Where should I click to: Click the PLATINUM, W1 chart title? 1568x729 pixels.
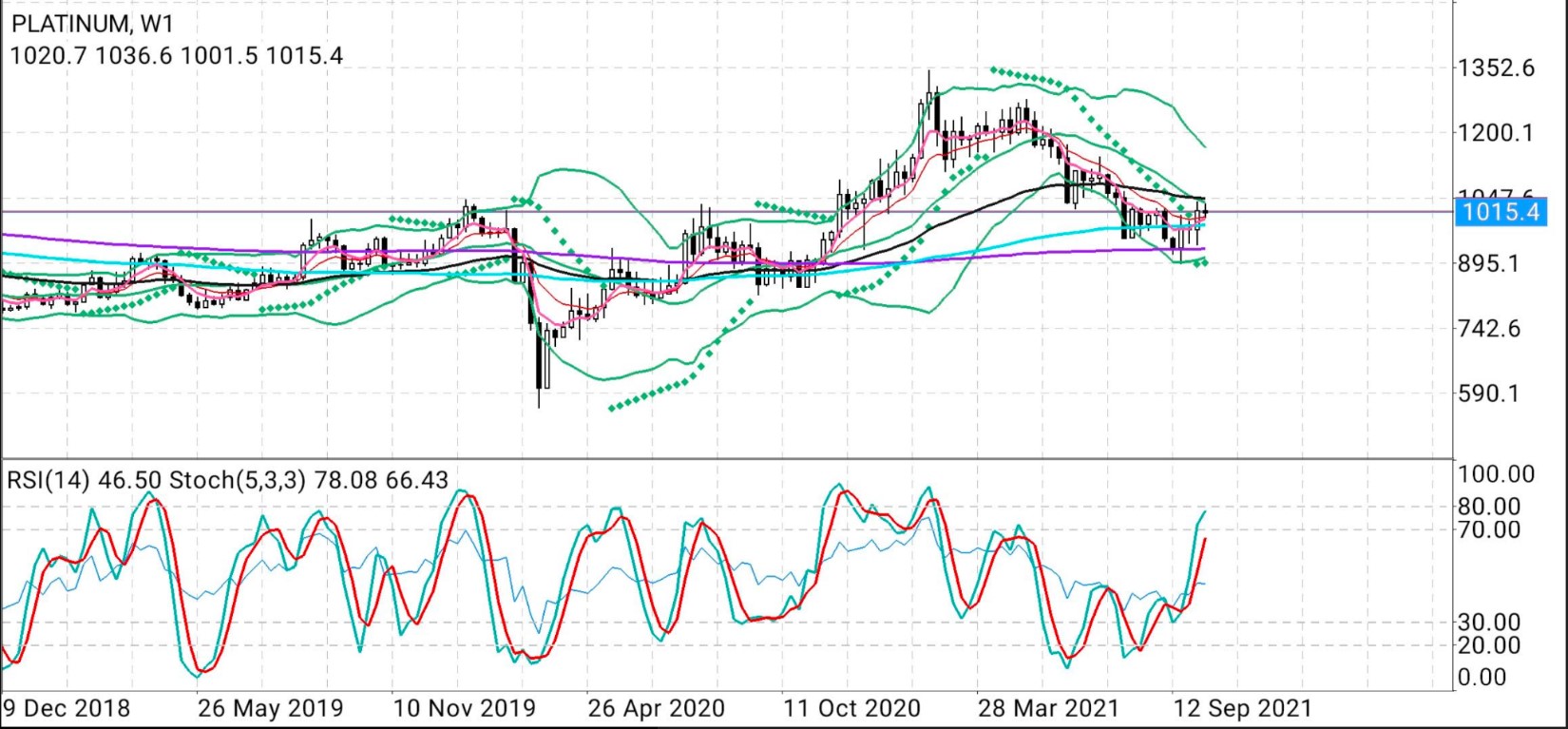(x=93, y=23)
